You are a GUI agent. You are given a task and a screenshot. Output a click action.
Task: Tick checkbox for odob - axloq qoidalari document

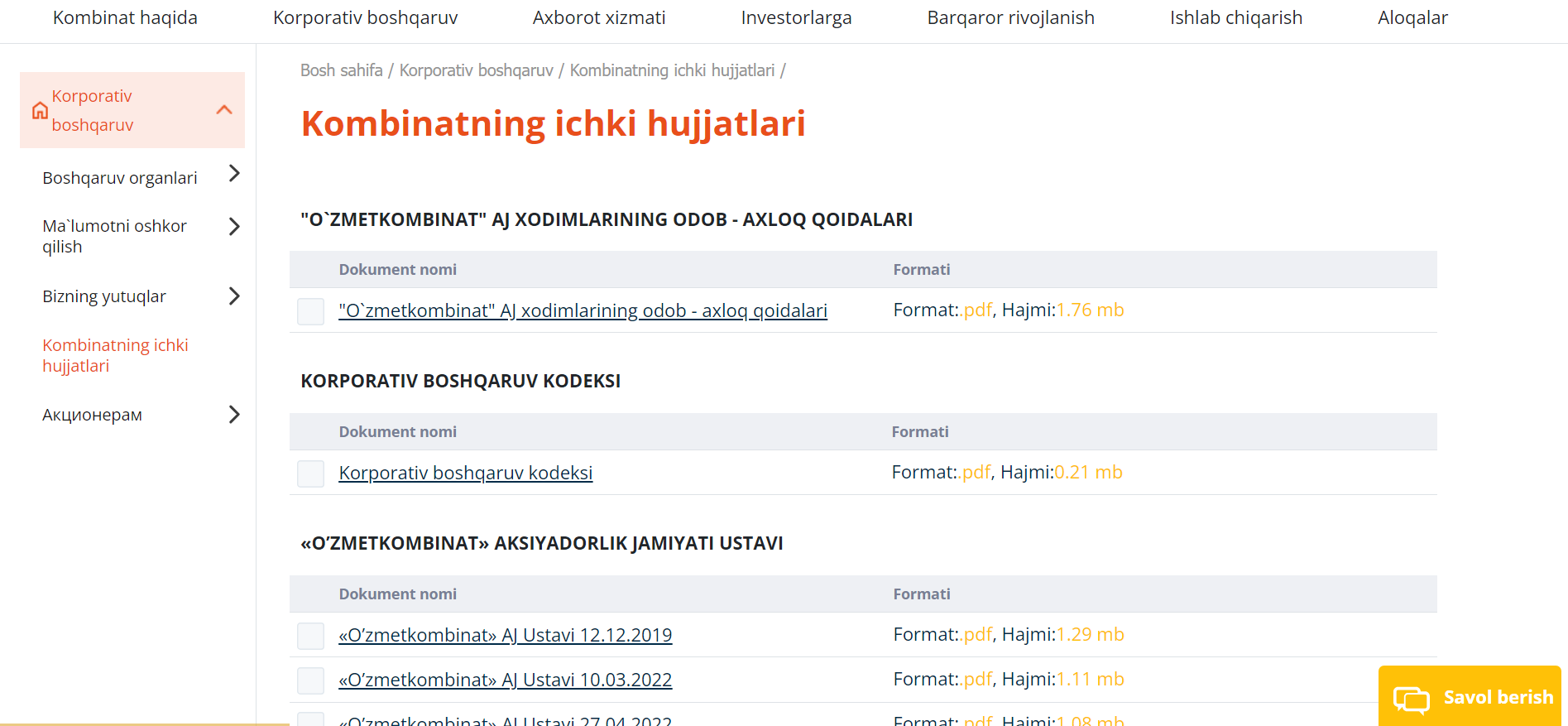tap(310, 311)
